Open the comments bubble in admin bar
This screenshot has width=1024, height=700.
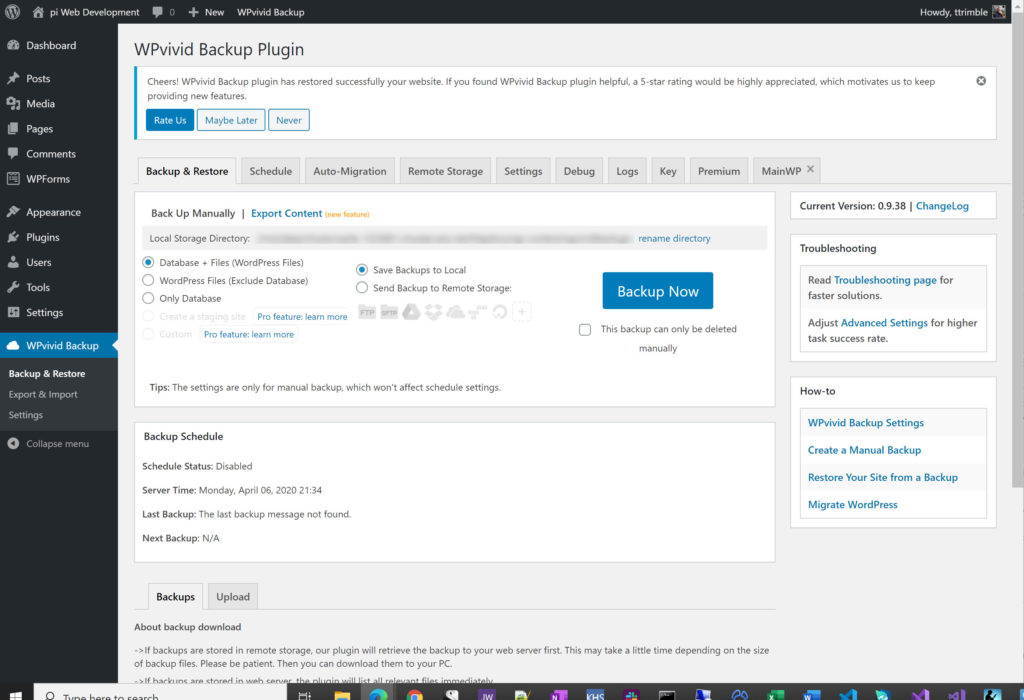tap(157, 12)
